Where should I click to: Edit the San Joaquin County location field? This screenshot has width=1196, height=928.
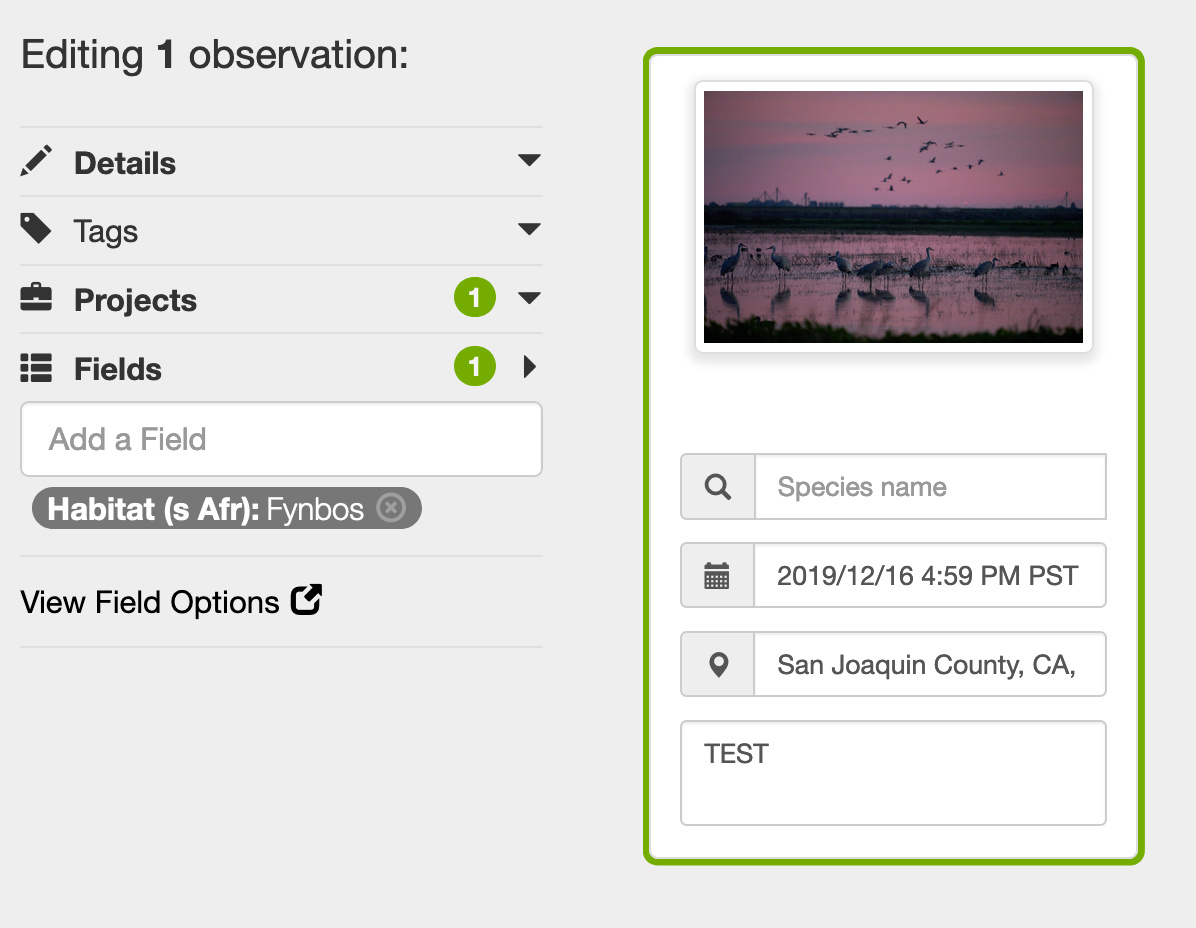pos(930,664)
